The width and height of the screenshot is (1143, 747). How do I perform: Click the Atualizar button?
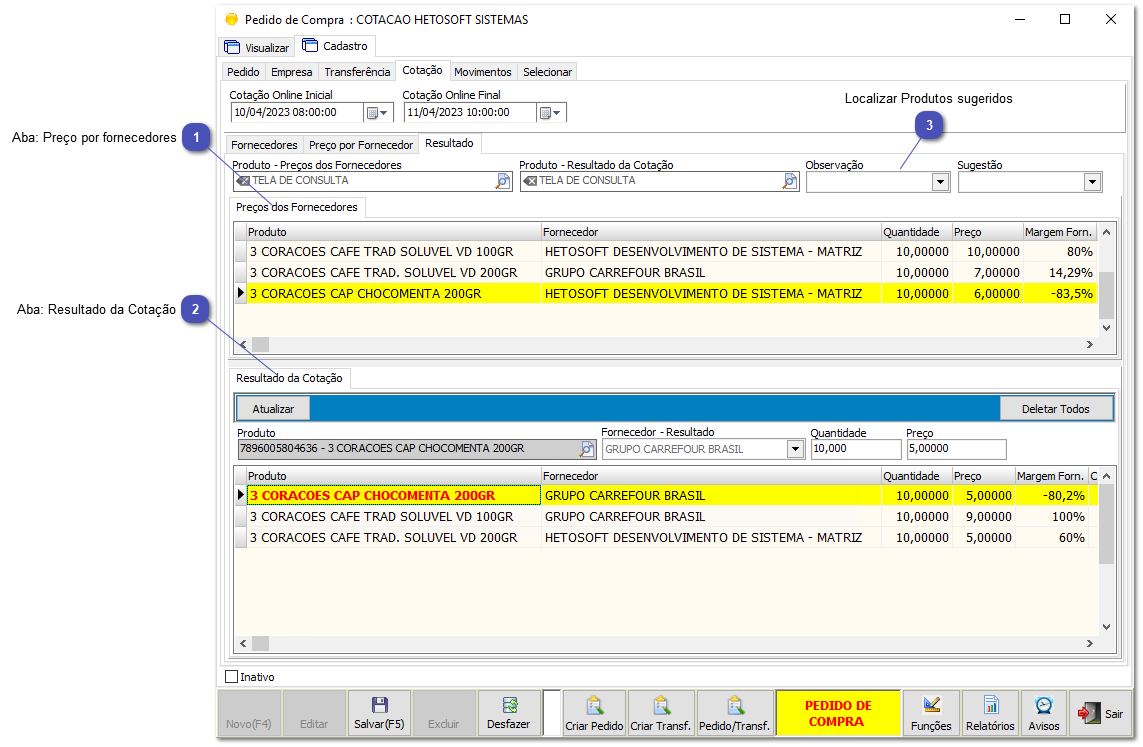tap(273, 409)
